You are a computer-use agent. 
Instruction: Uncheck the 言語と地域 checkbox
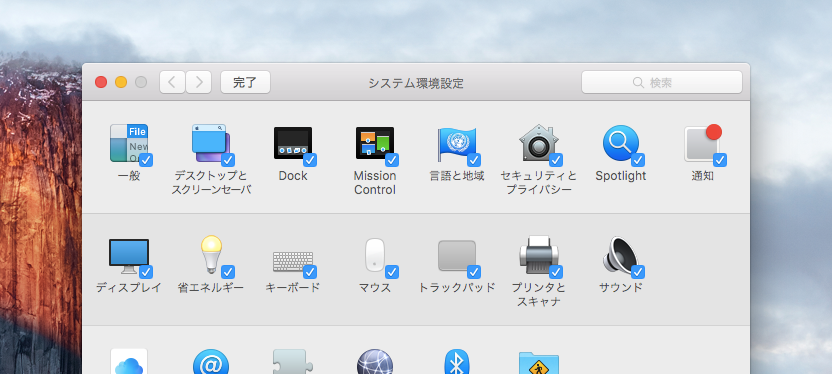[x=474, y=160]
